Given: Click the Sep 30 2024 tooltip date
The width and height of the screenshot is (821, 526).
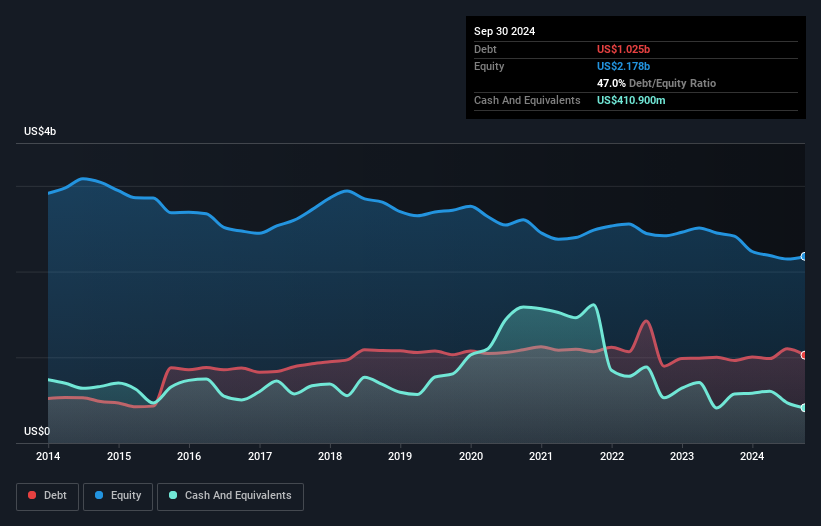Looking at the screenshot, I should [505, 31].
